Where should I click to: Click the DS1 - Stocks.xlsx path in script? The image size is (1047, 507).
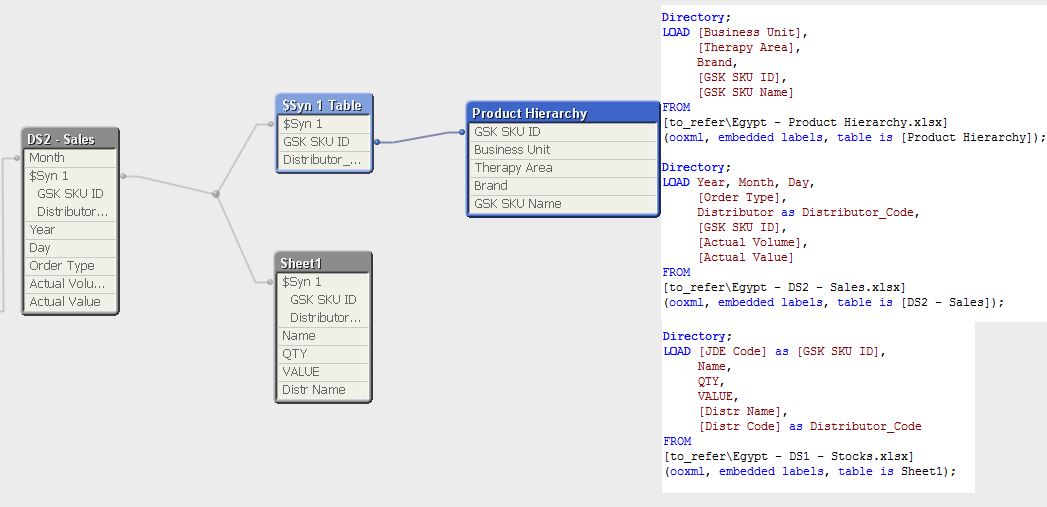tap(787, 457)
